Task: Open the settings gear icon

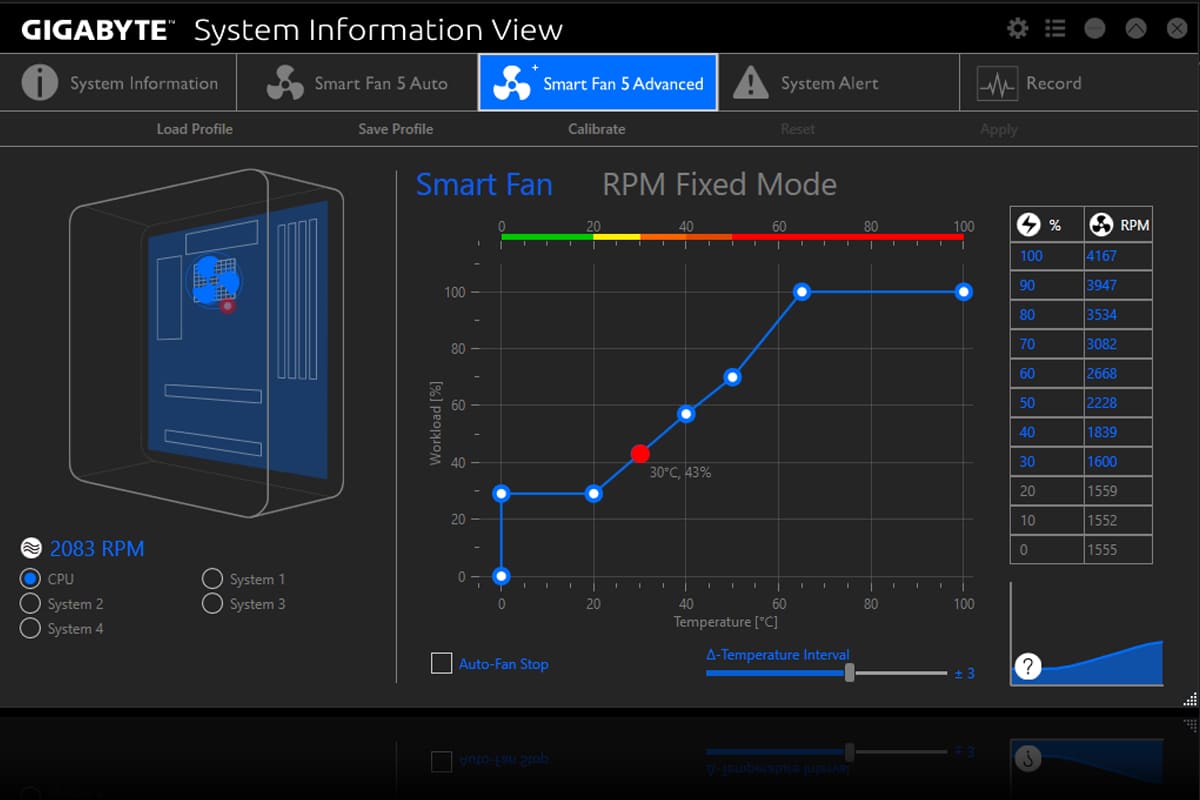Action: click(1018, 29)
